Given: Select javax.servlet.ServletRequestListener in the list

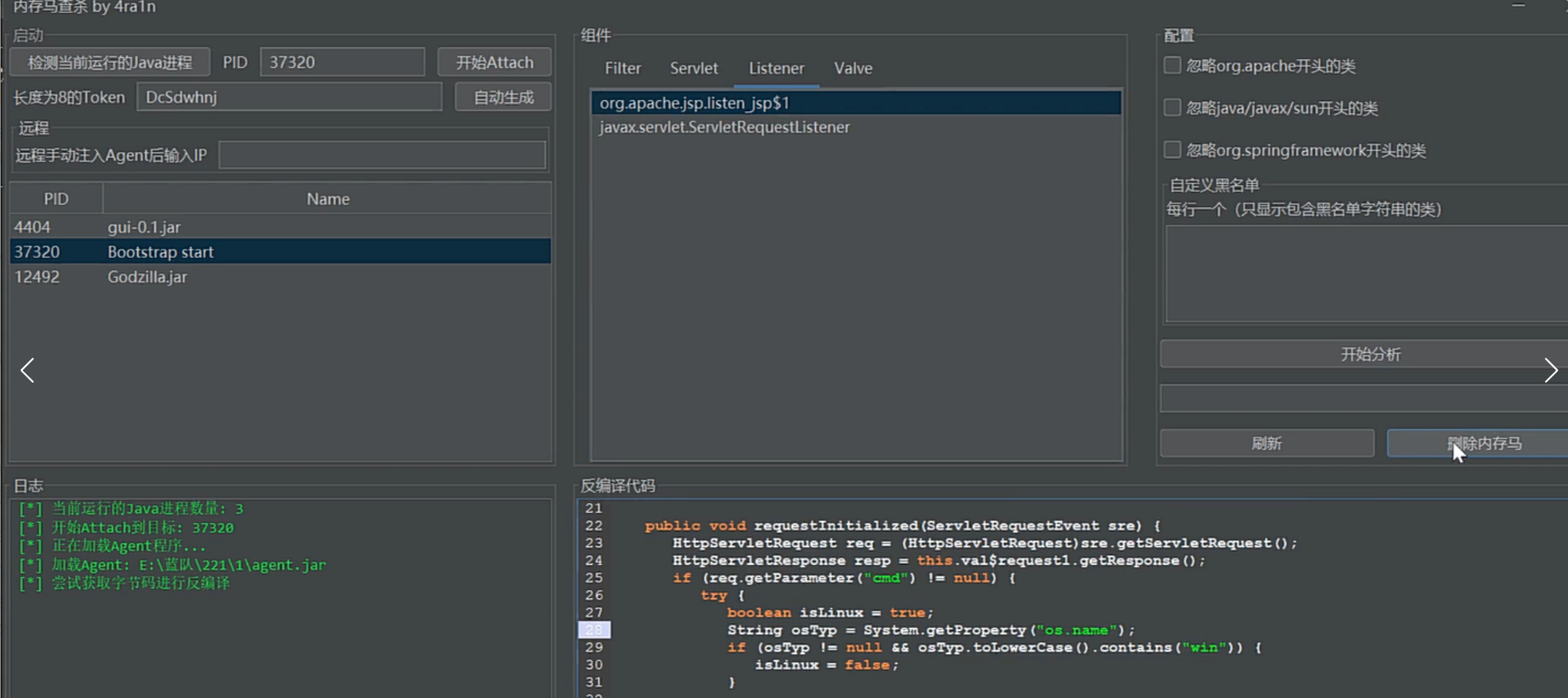Looking at the screenshot, I should [724, 127].
